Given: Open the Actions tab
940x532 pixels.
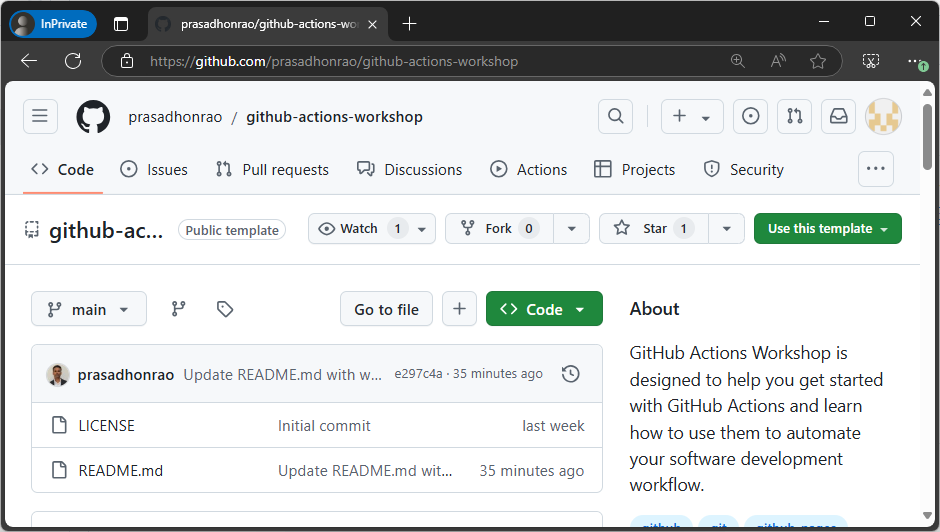Looking at the screenshot, I should tap(528, 170).
